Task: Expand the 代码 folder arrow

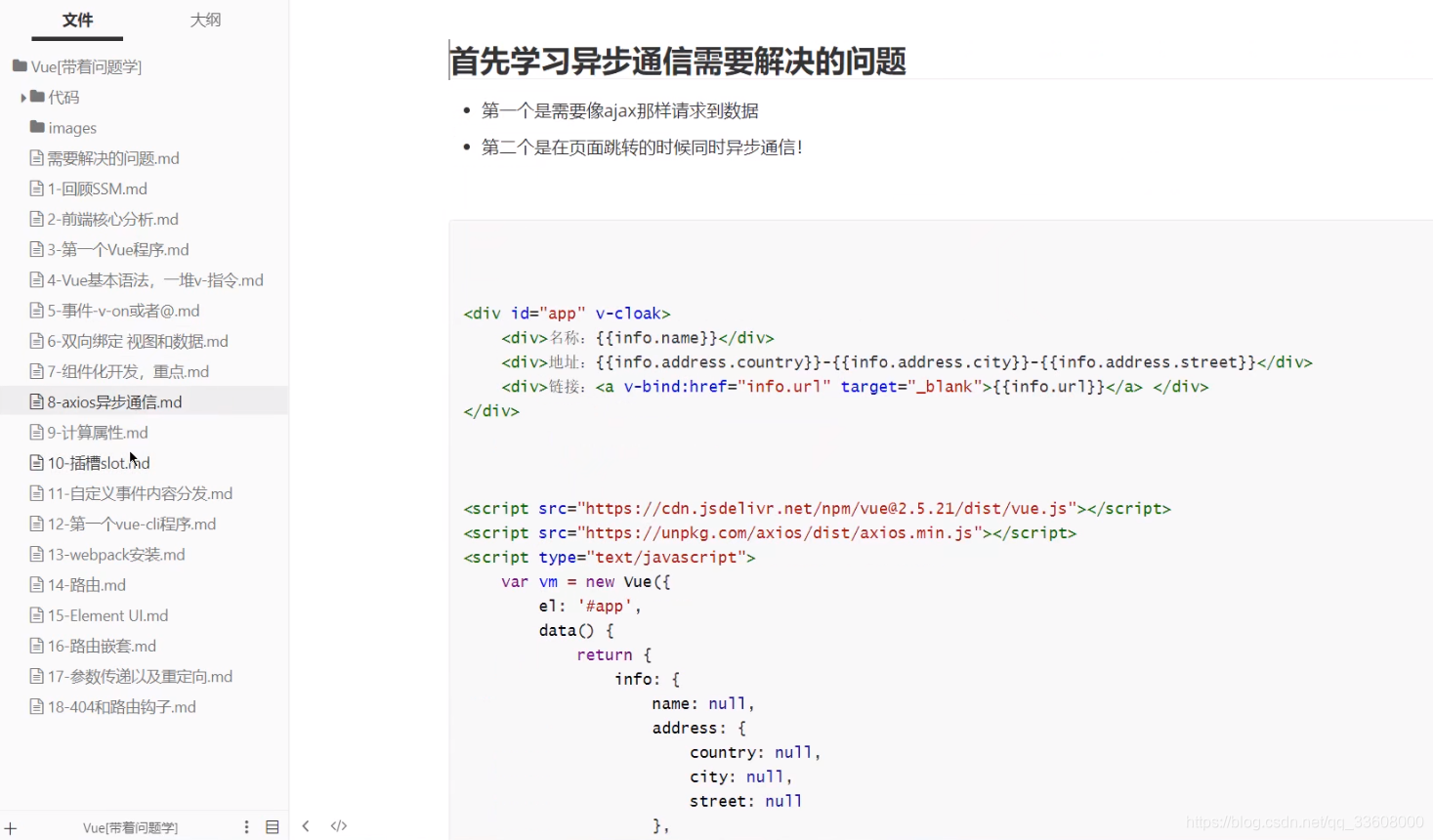Action: pyautogui.click(x=23, y=98)
